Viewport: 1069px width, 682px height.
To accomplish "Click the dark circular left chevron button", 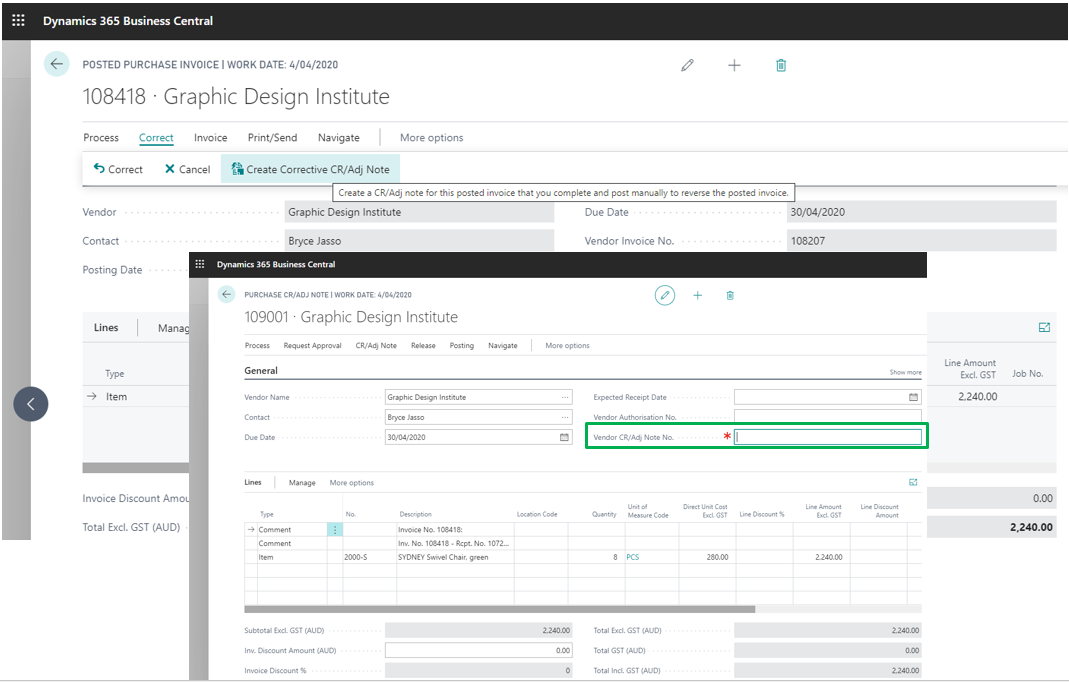I will click(x=31, y=404).
